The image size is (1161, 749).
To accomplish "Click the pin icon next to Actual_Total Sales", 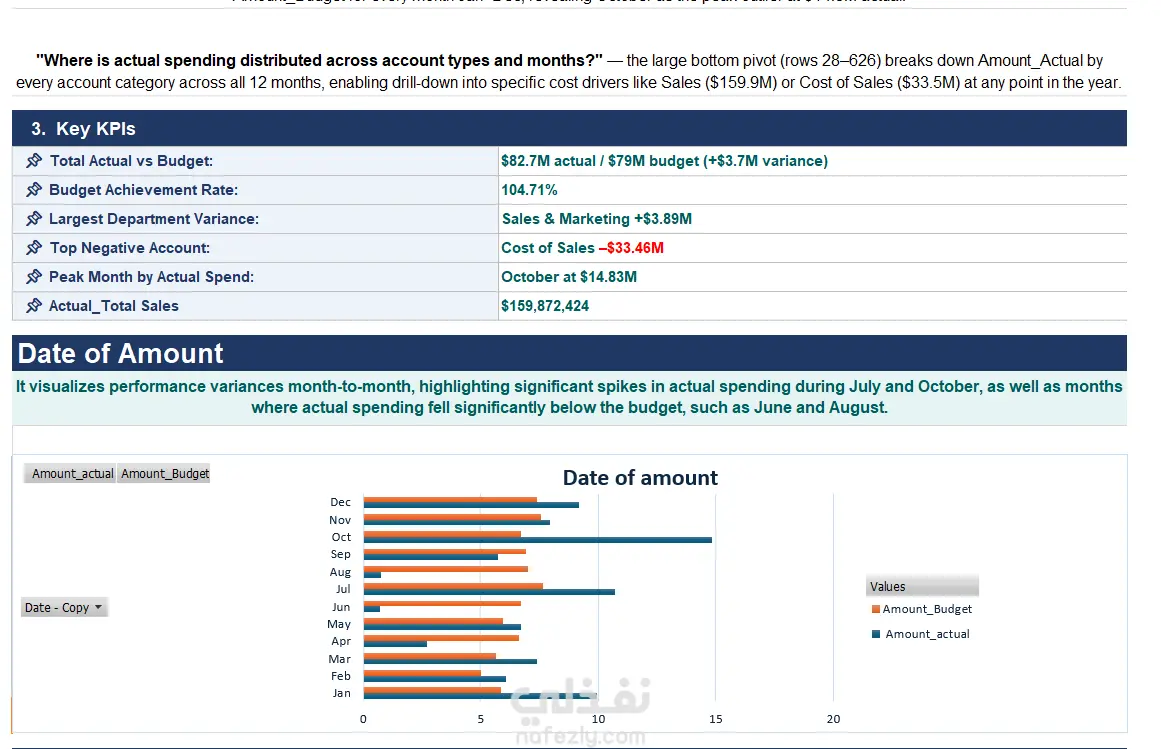I will [34, 305].
